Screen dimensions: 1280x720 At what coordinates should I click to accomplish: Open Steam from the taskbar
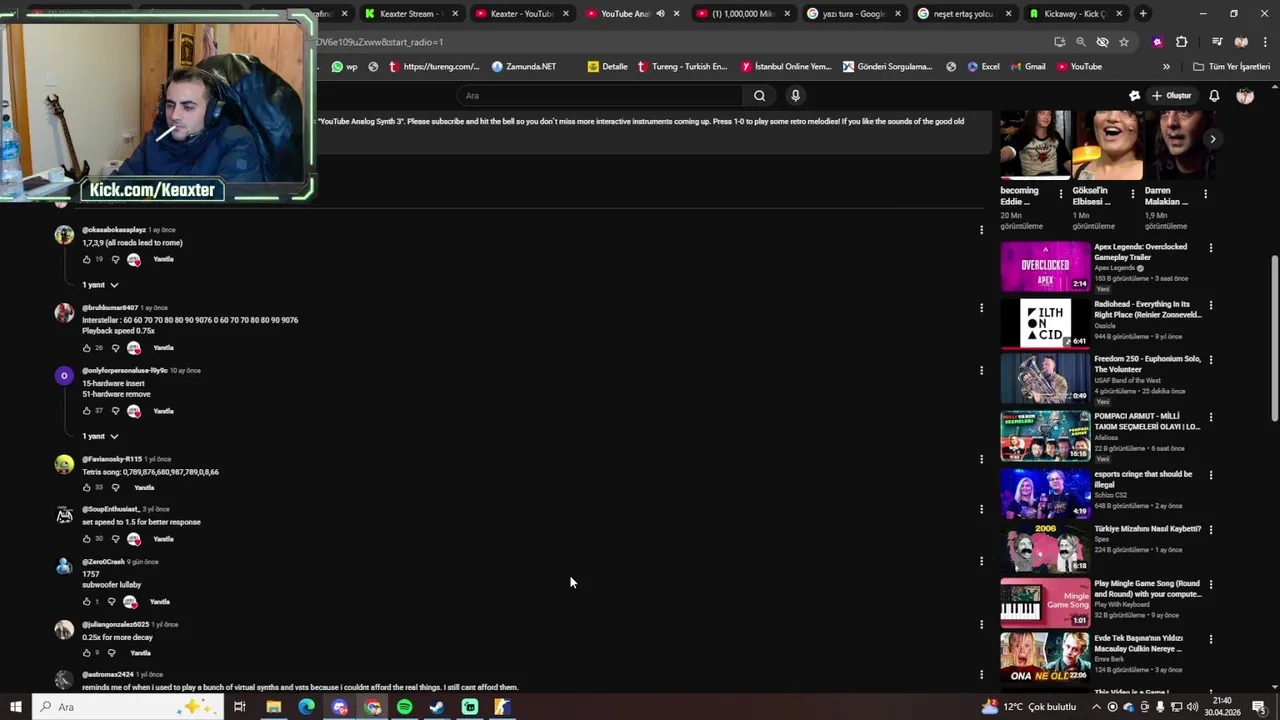437,707
